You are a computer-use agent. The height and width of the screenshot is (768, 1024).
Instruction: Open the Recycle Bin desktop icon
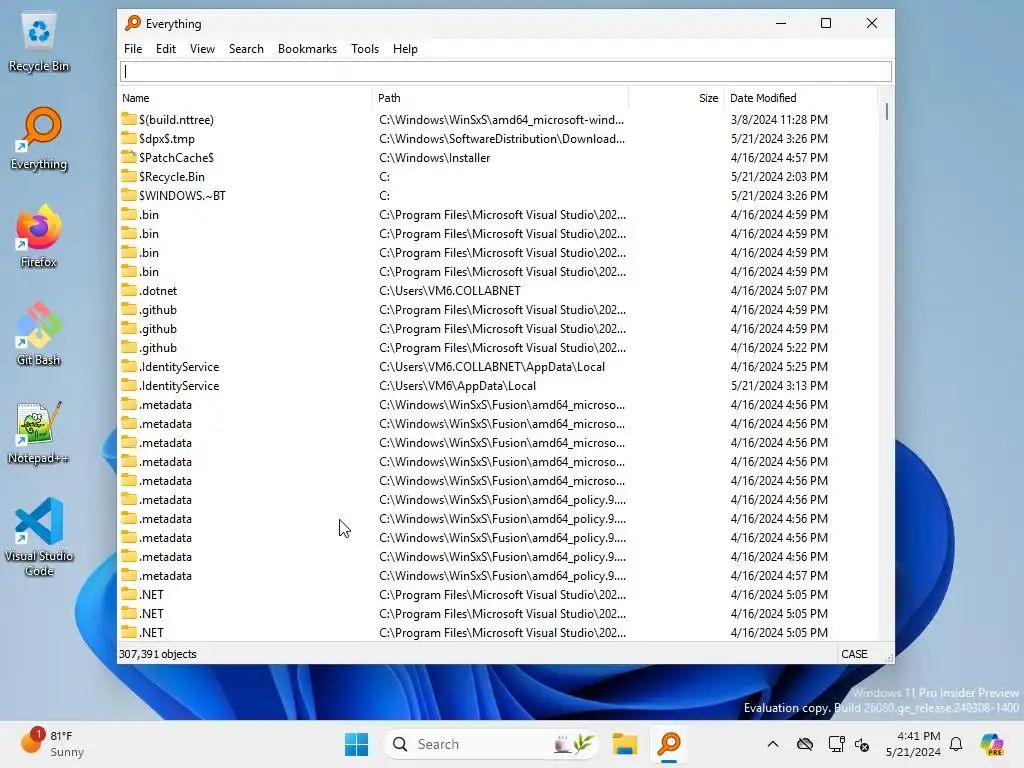point(39,43)
